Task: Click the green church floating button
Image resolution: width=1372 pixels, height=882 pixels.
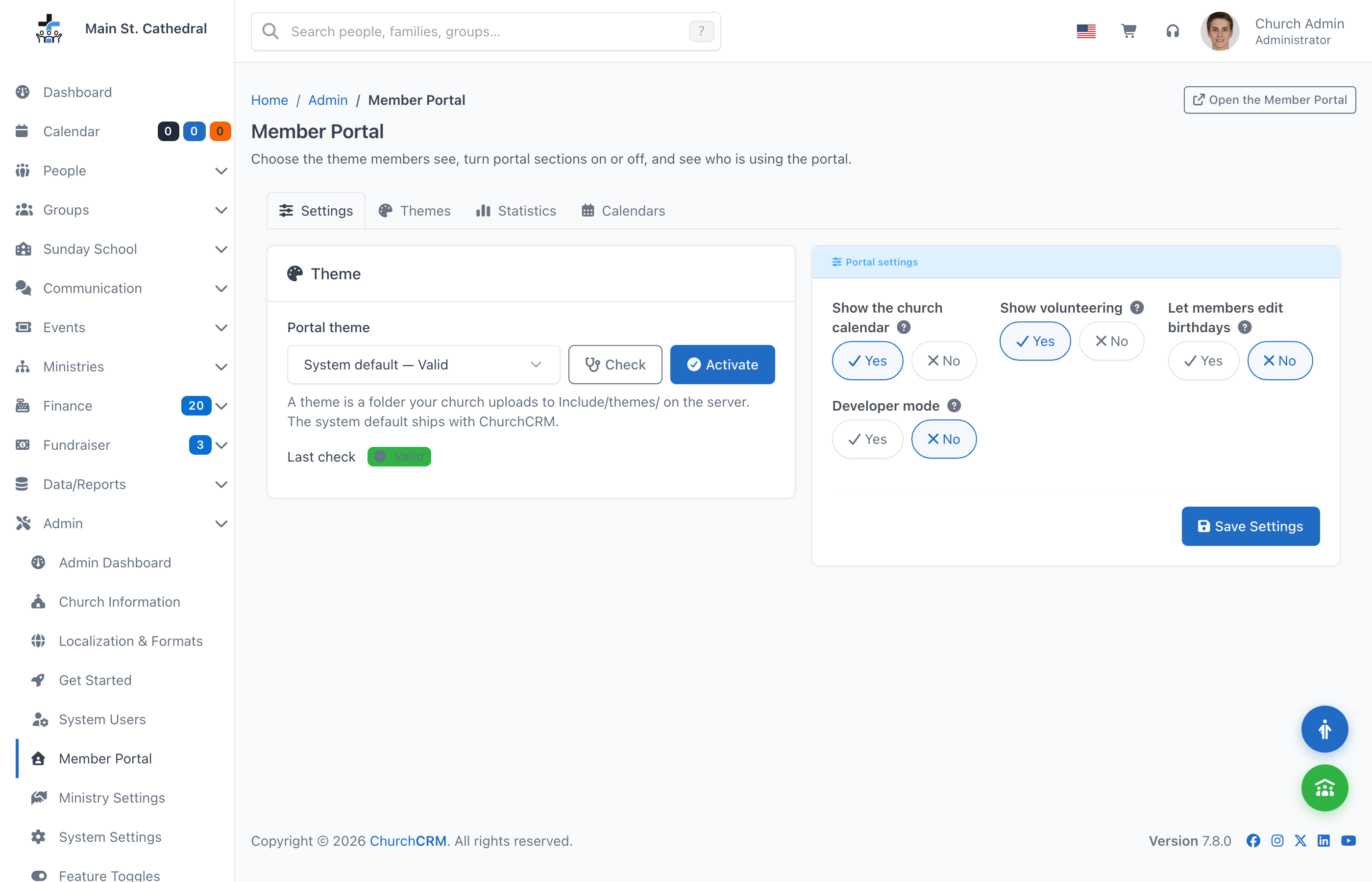Action: tap(1324, 788)
